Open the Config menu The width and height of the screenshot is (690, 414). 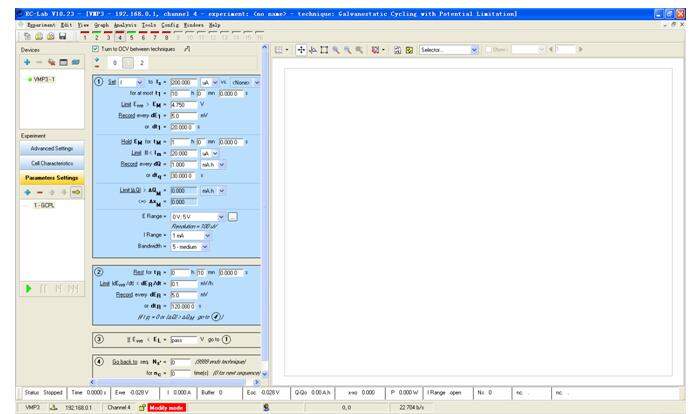170,25
